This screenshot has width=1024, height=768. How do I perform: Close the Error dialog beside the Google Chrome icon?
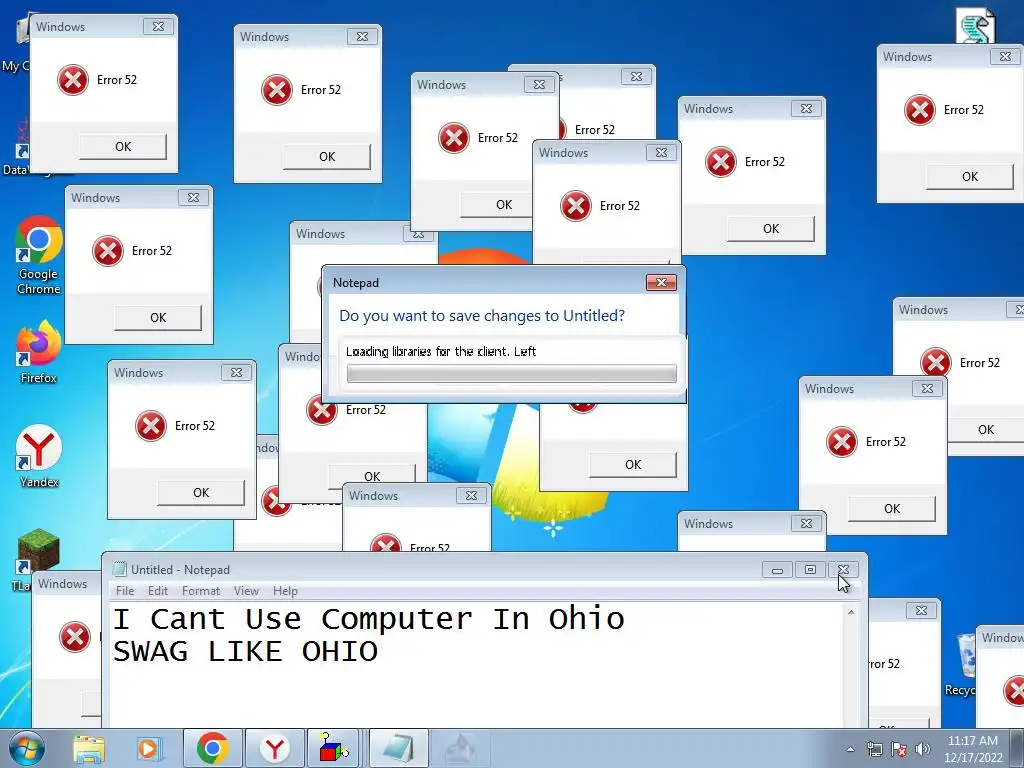(x=193, y=198)
